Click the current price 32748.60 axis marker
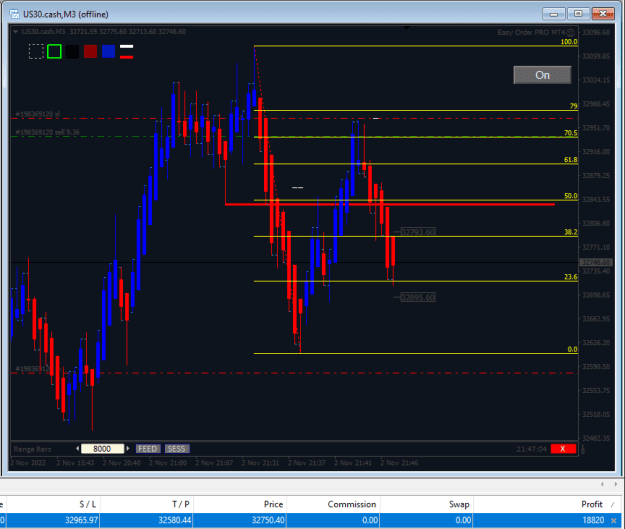 click(x=596, y=262)
